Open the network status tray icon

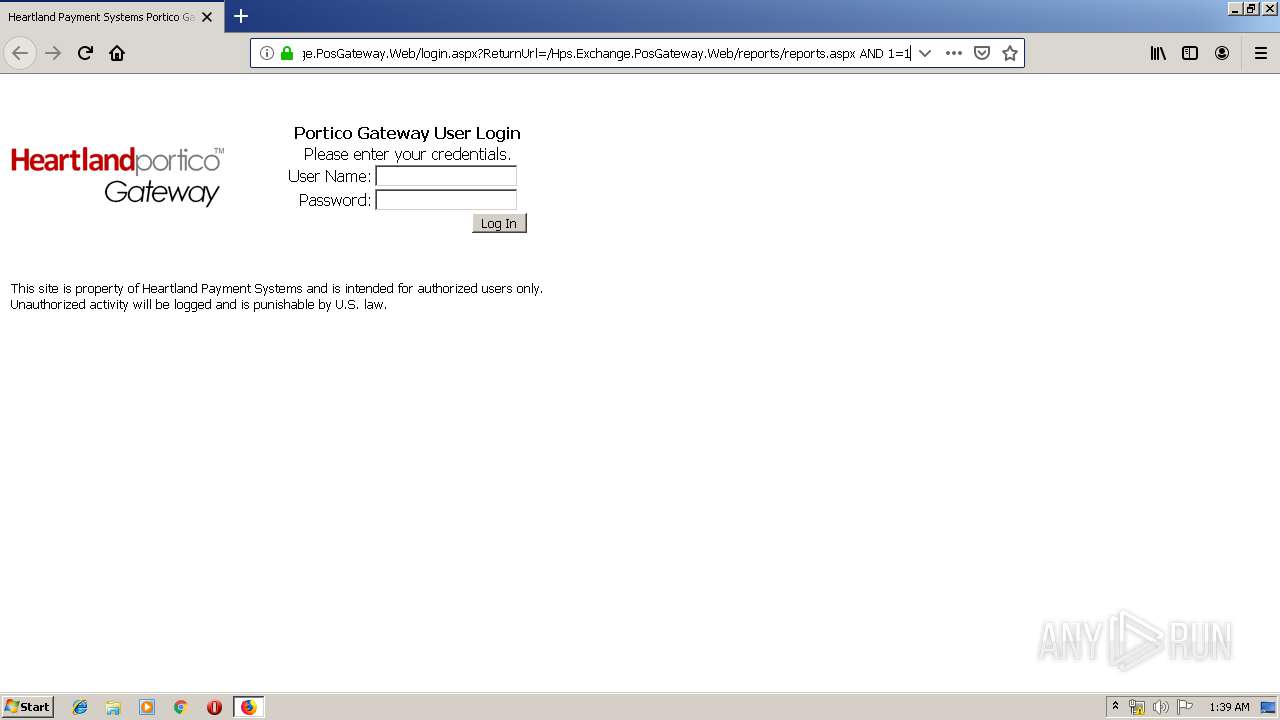click(1137, 707)
